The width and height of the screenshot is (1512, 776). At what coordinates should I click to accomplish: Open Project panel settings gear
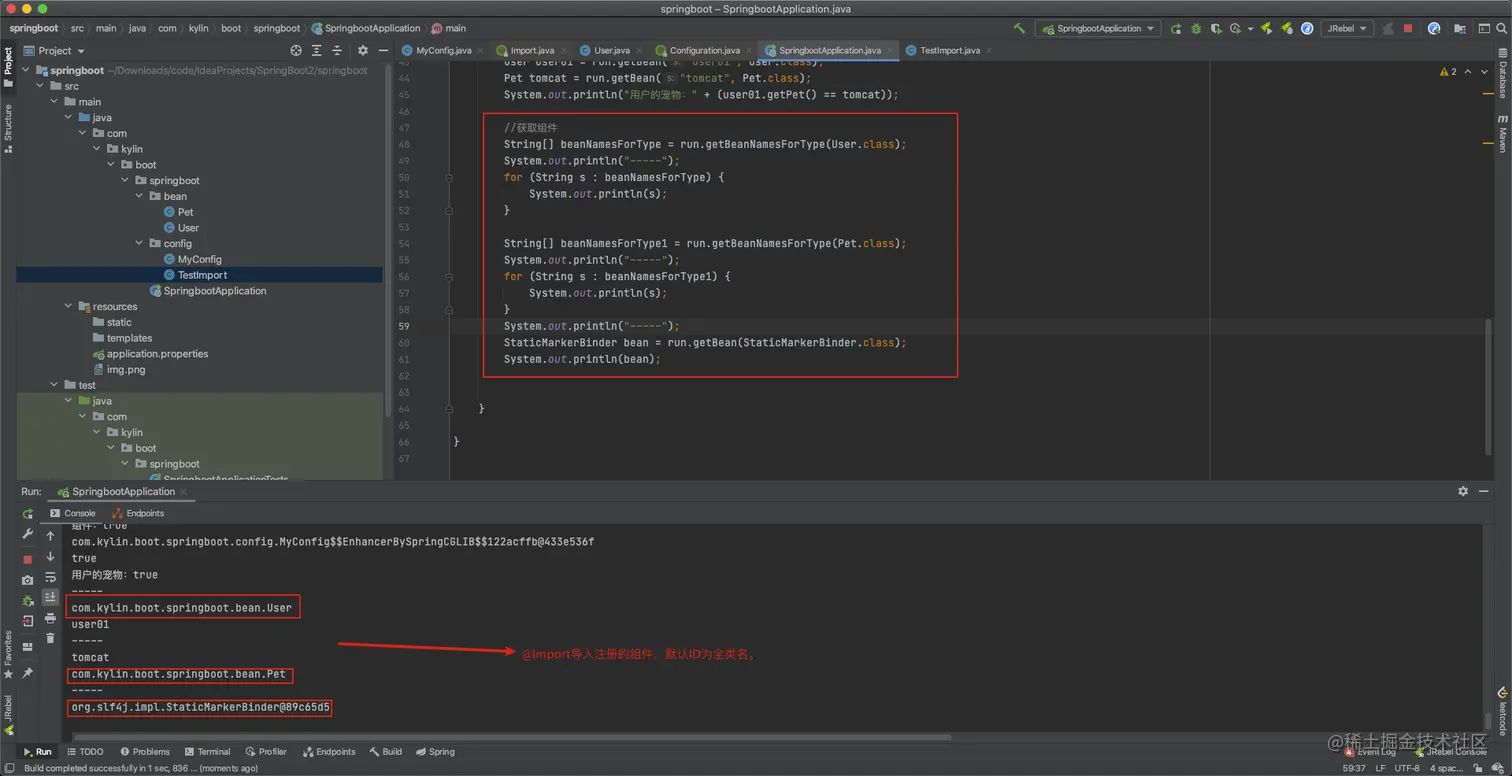click(x=362, y=50)
